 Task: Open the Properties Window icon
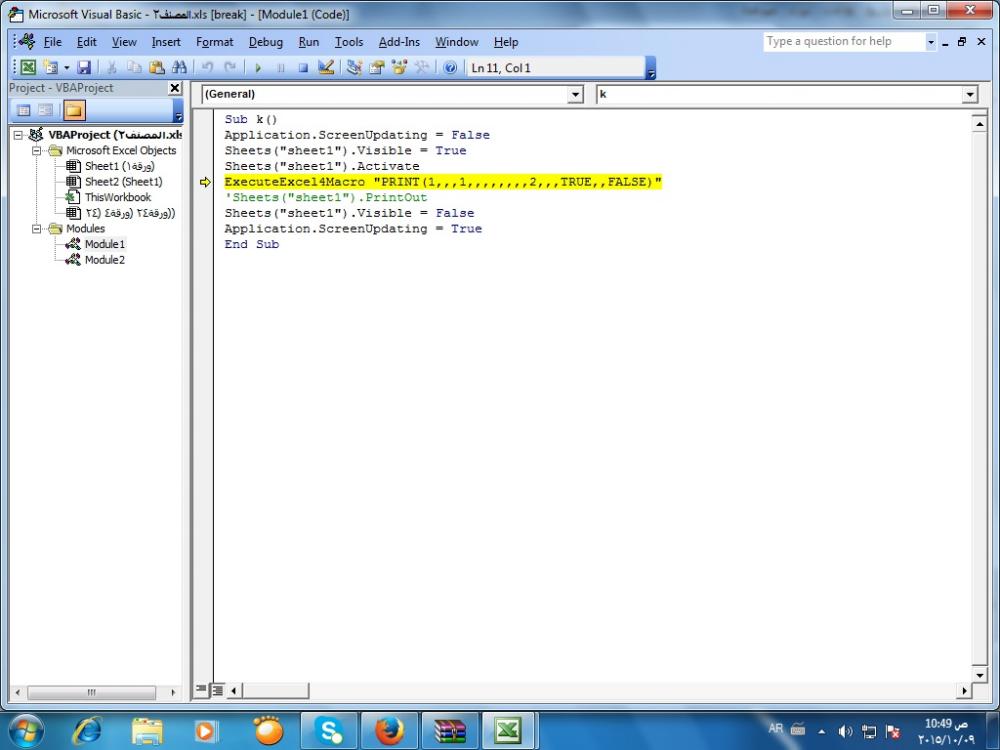377,67
